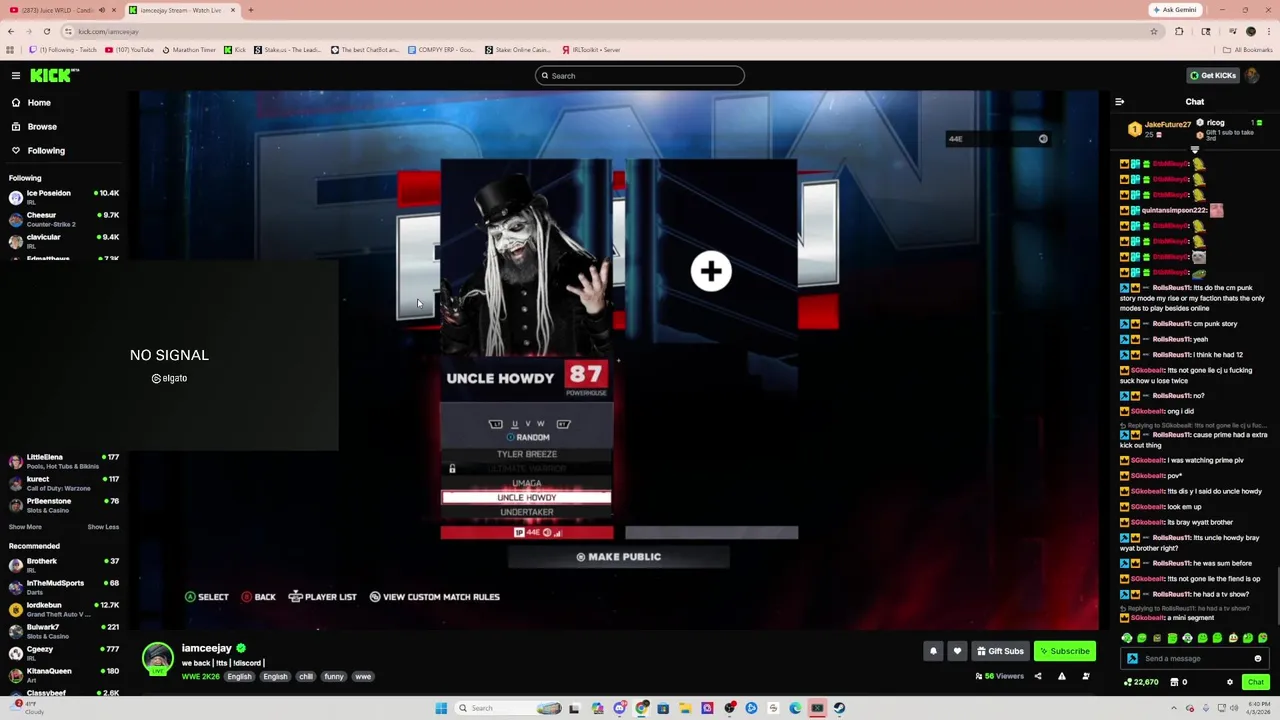The image size is (1280, 720).
Task: Open Ice Poseidon's channel in Following list
Action: 62,197
